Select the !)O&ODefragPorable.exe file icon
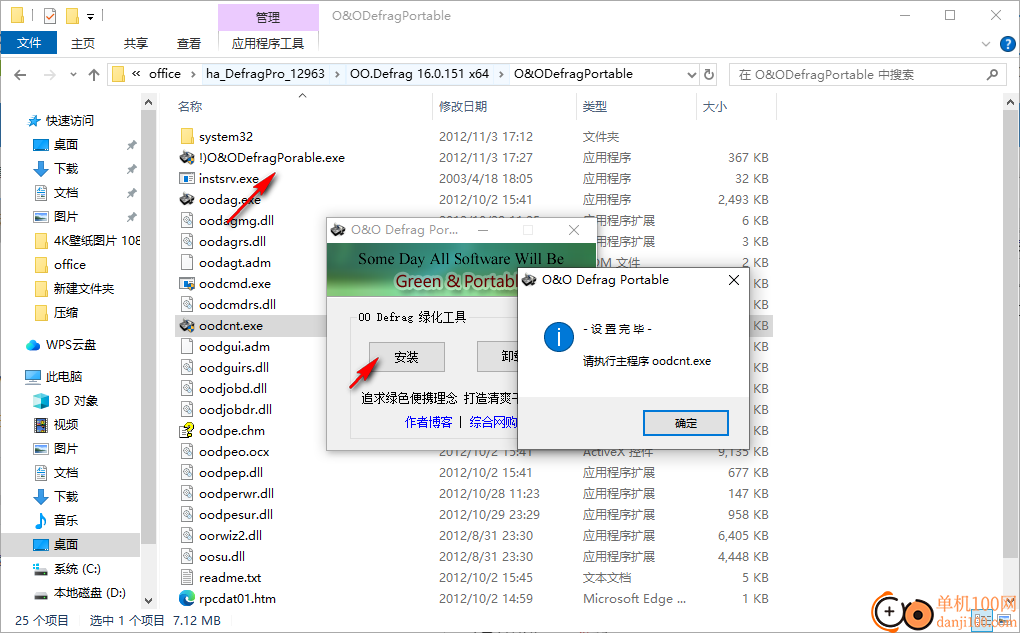 (187, 157)
